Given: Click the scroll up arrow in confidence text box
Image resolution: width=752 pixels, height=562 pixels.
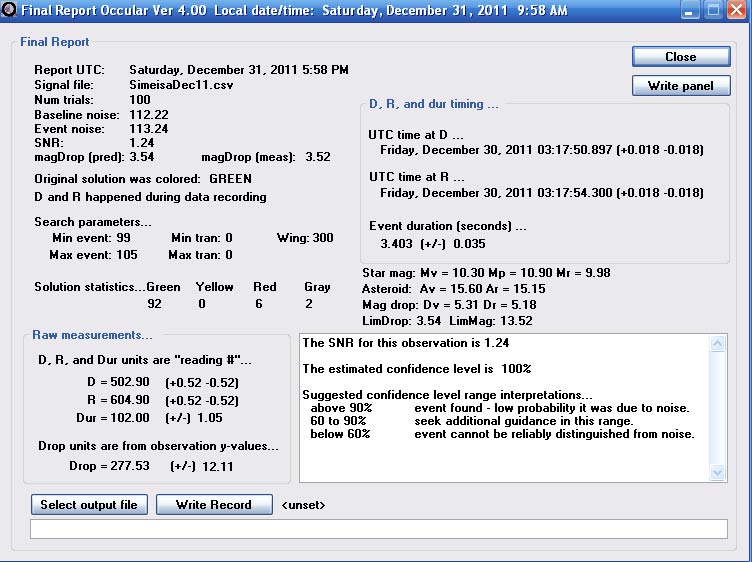Looking at the screenshot, I should 717,343.
